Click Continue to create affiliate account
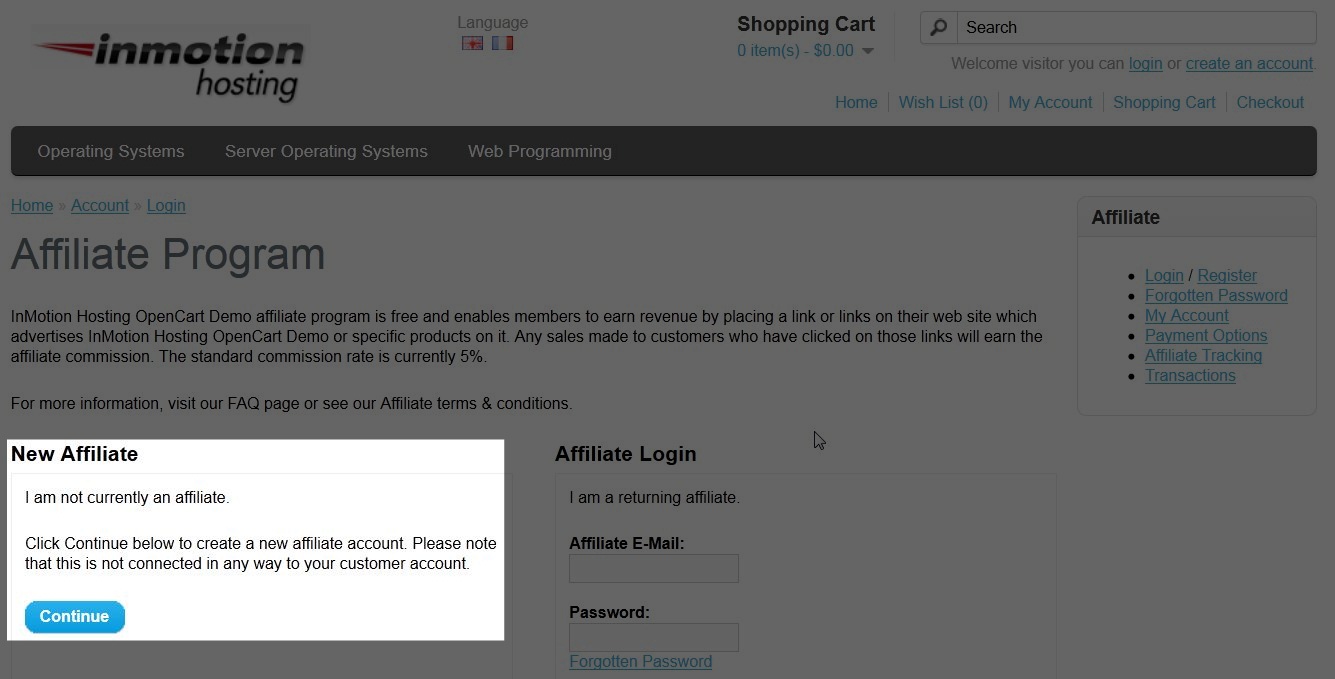Screen dimensions: 1335x679 click(x=75, y=616)
